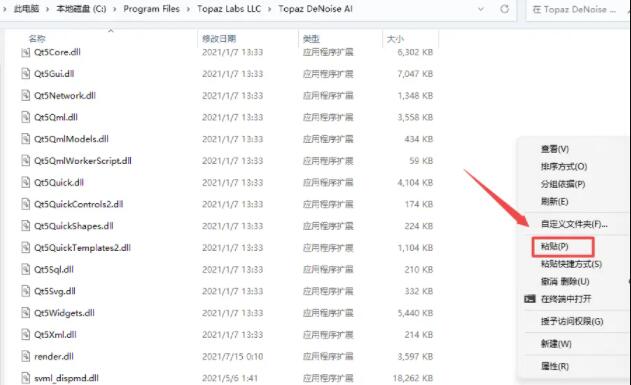The width and height of the screenshot is (631, 385).
Task: Click the Qt5Gui.dll file icon
Action: 25,74
